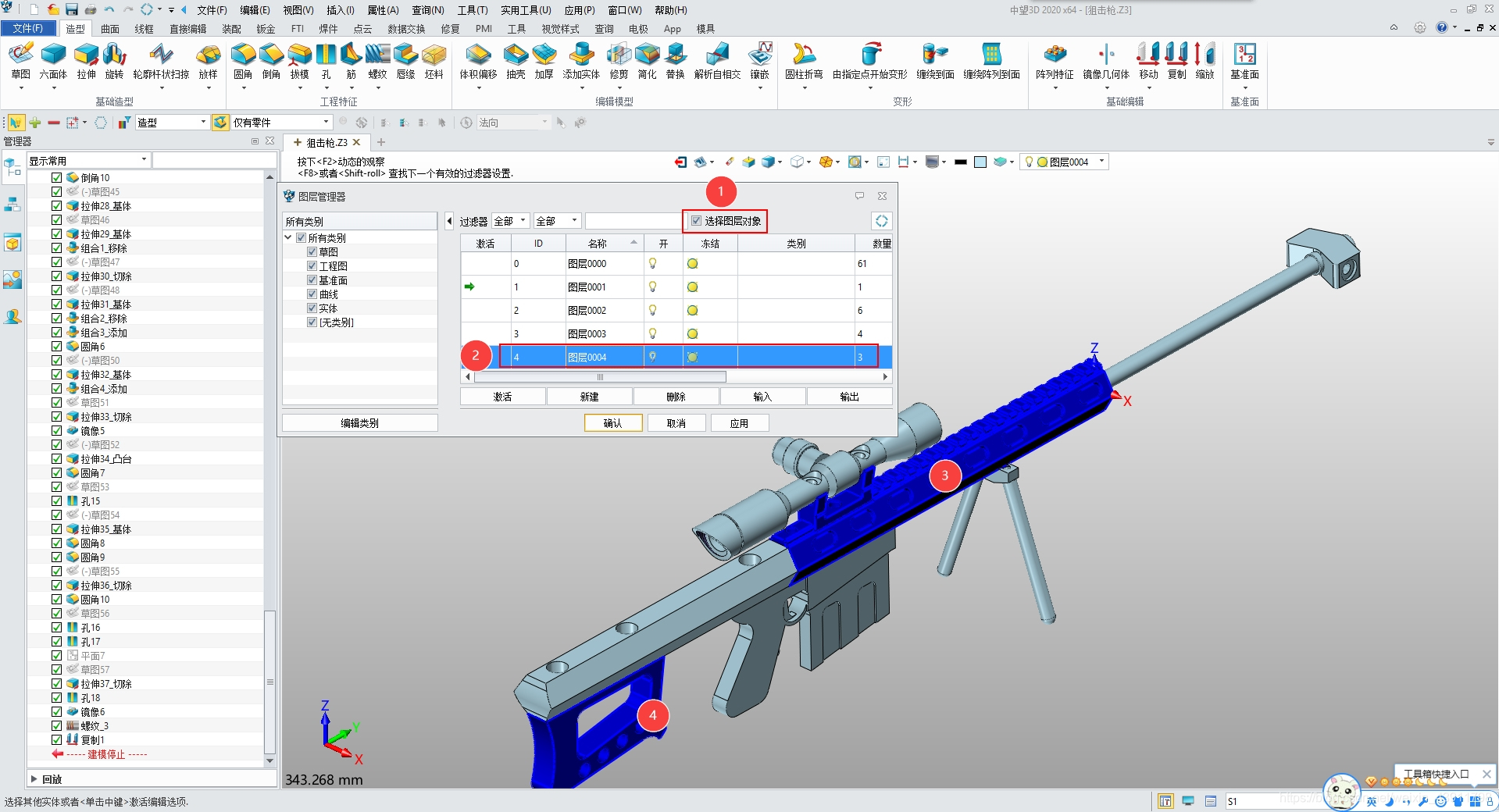Viewport: 1499px width, 812px height.
Task: Select the 旋转 revolve tool
Action: [x=114, y=61]
